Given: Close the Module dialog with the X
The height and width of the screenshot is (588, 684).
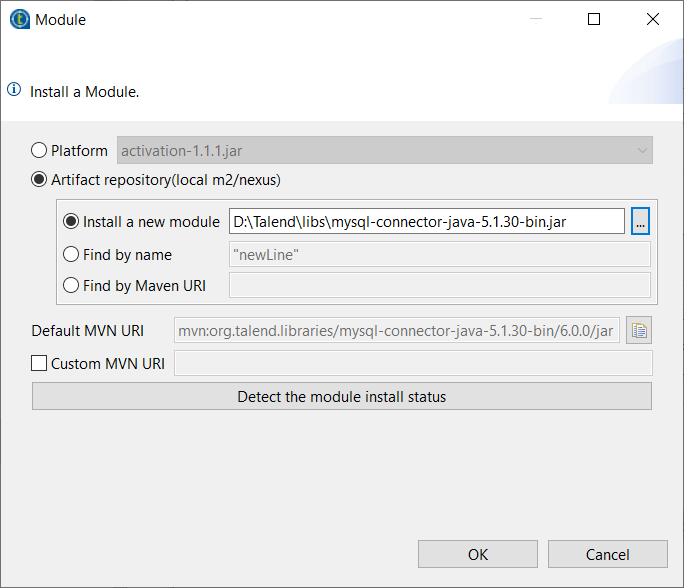Looking at the screenshot, I should pos(653,19).
